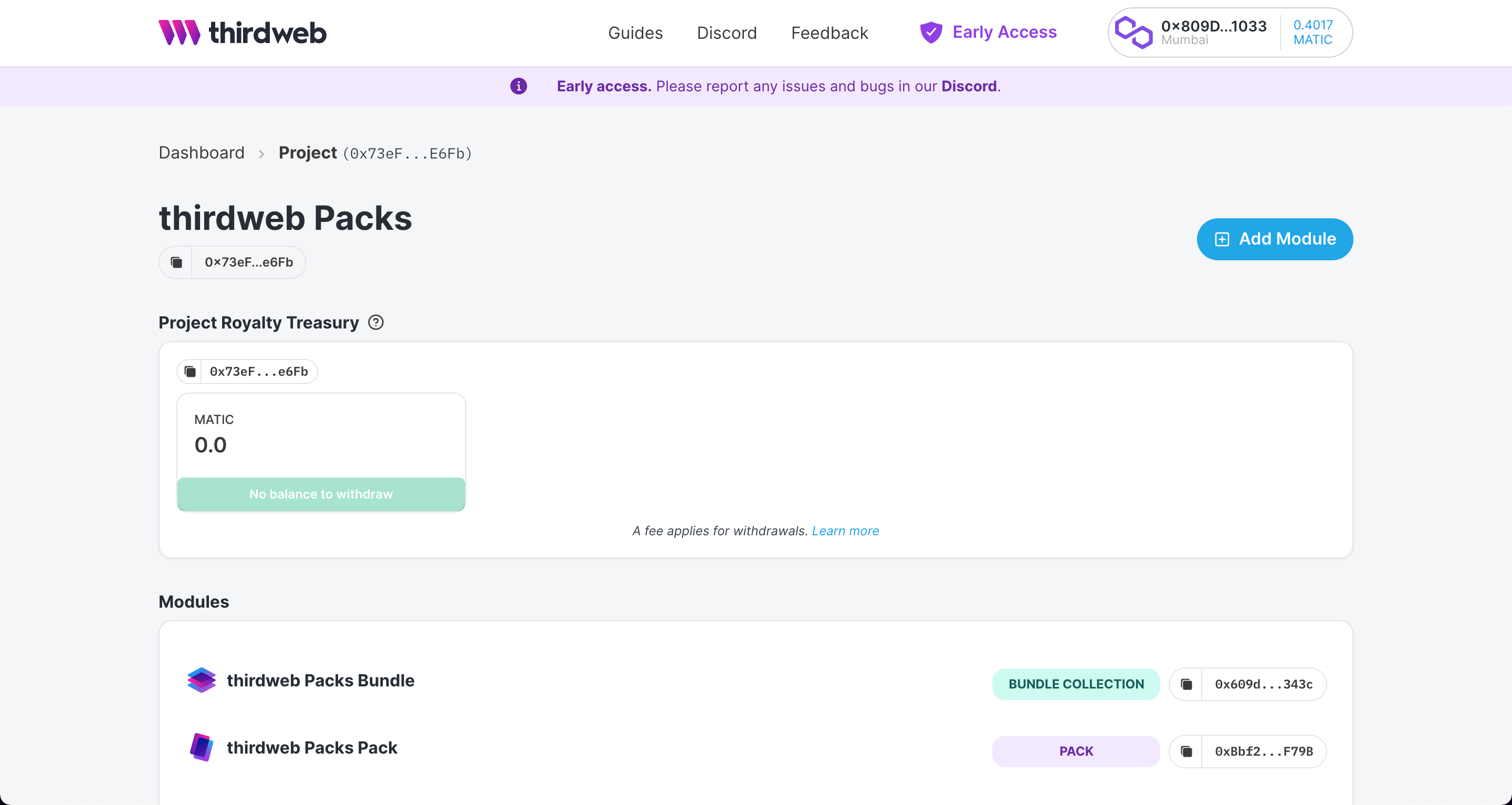Copy the 0x609d...343c address icon
1512x805 pixels.
pyautogui.click(x=1186, y=684)
